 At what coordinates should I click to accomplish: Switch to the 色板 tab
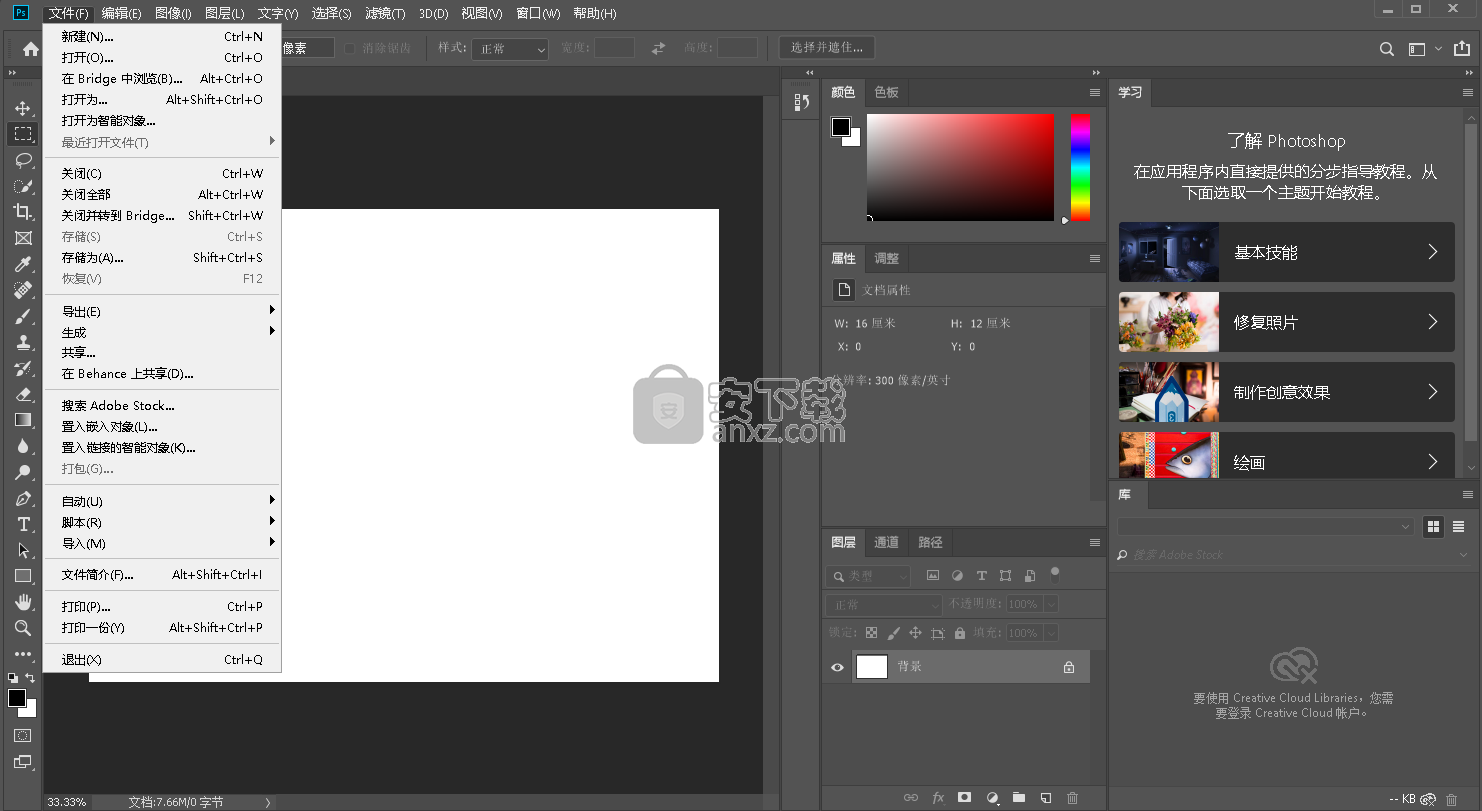(x=886, y=92)
